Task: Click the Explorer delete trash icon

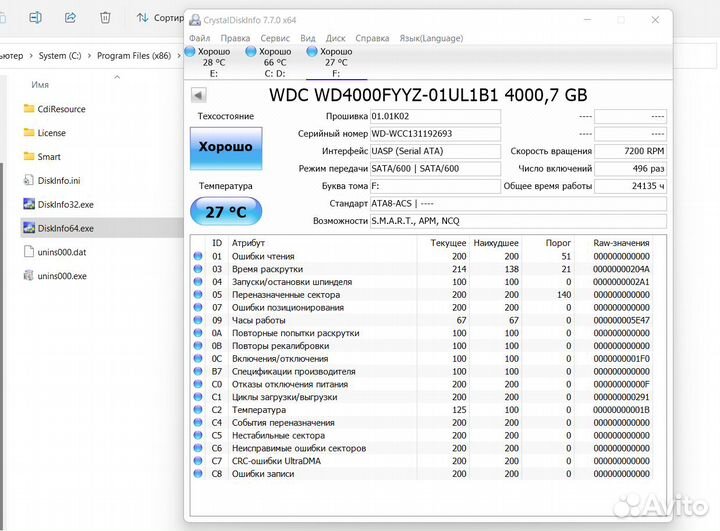Action: (105, 17)
